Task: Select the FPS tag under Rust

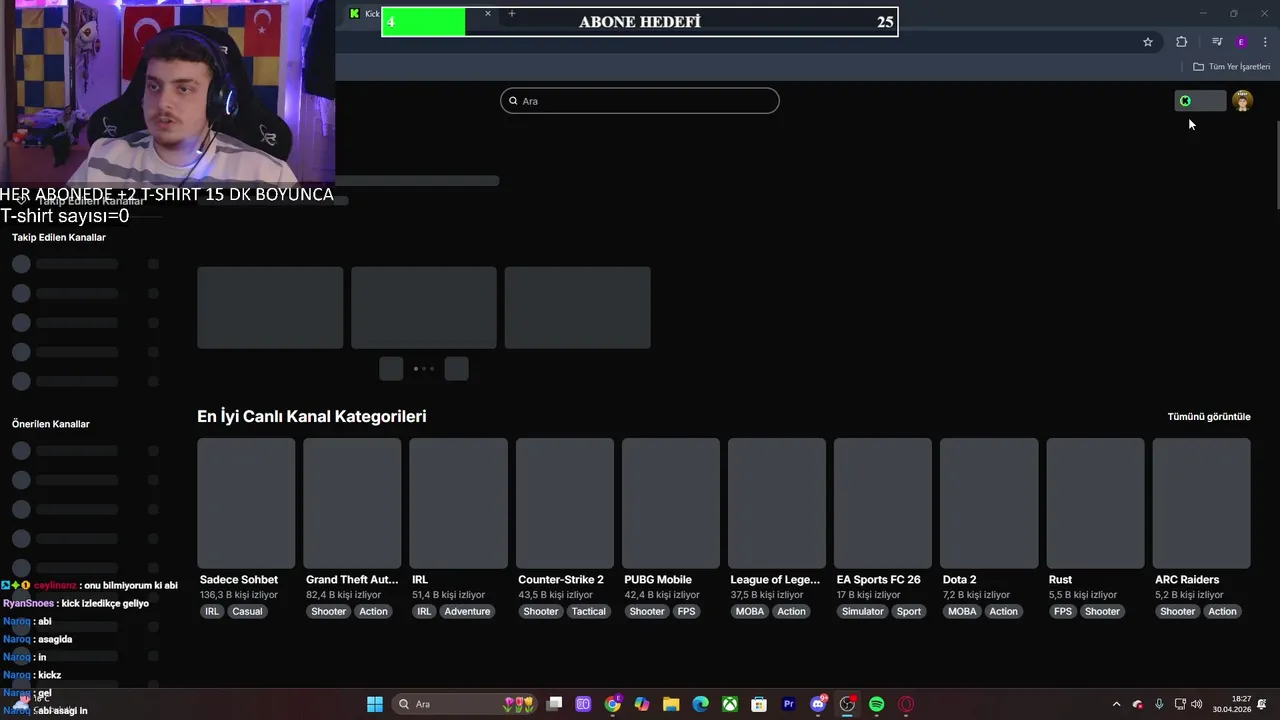Action: click(1063, 612)
